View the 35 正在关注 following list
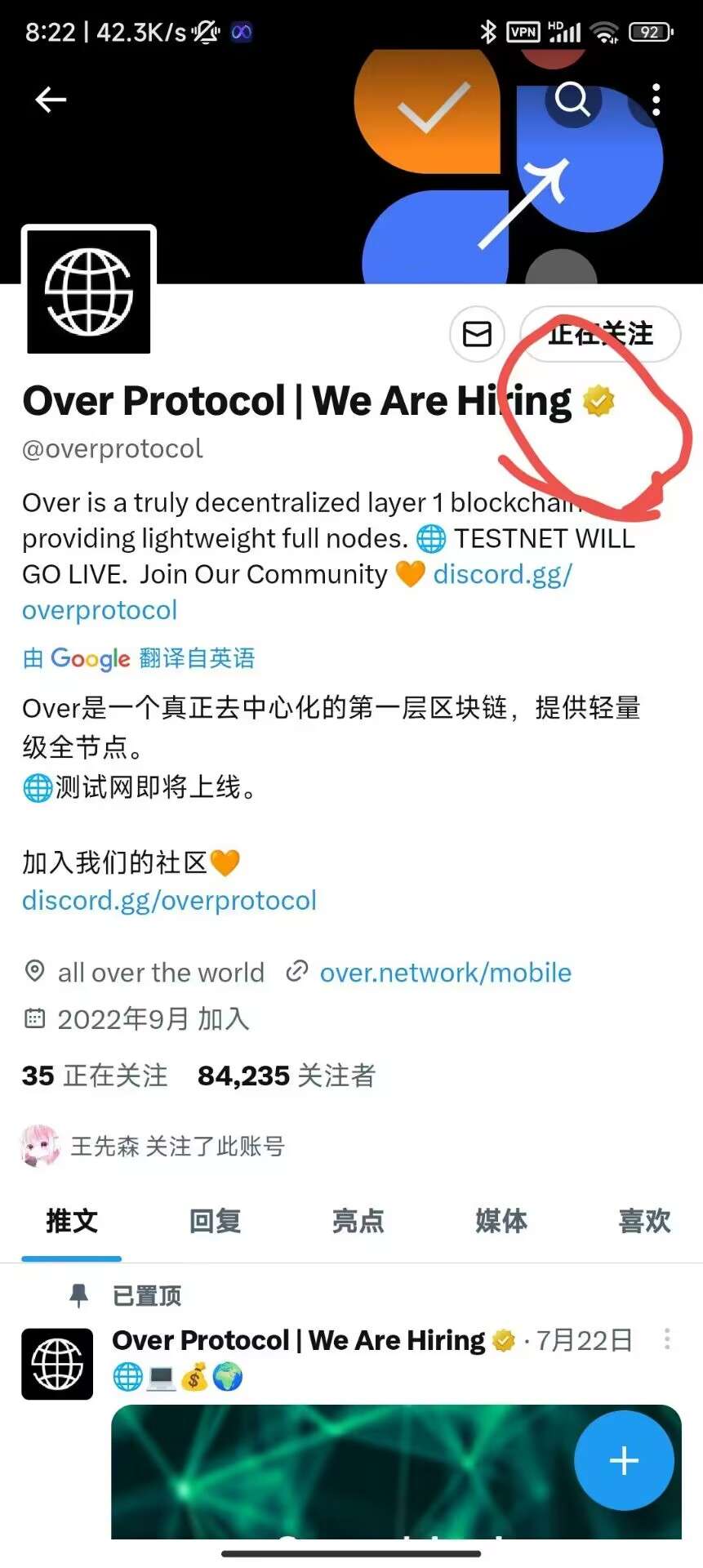Image resolution: width=703 pixels, height=1568 pixels. [95, 1076]
